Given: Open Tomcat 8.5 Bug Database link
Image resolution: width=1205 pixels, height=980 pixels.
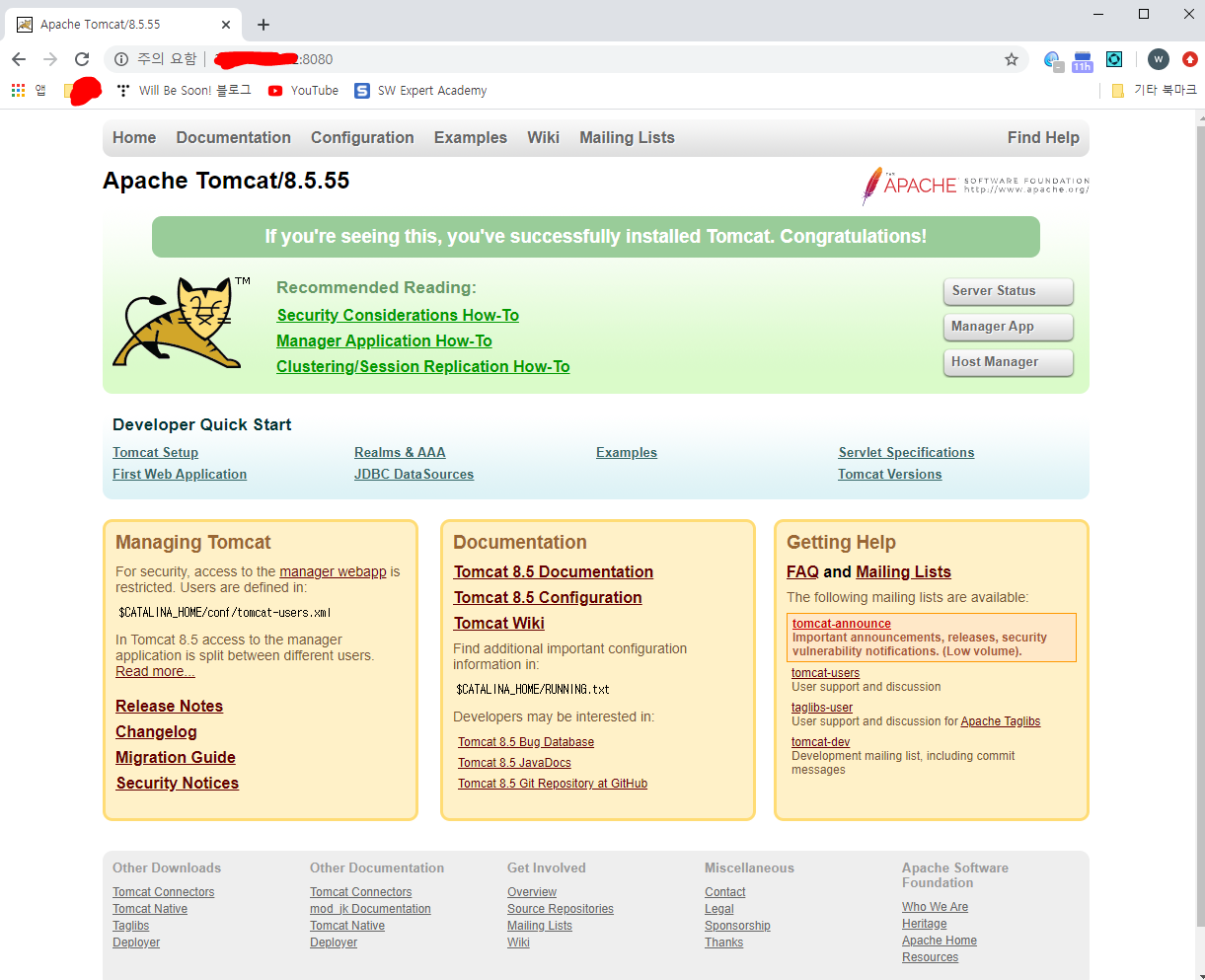Looking at the screenshot, I should coord(526,742).
